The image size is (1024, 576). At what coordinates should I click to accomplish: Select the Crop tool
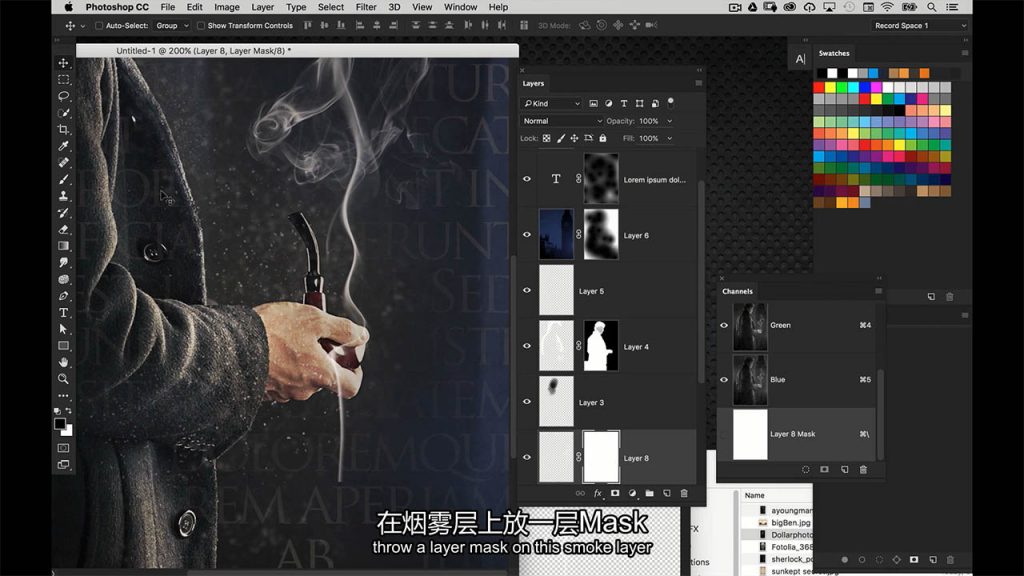point(63,129)
